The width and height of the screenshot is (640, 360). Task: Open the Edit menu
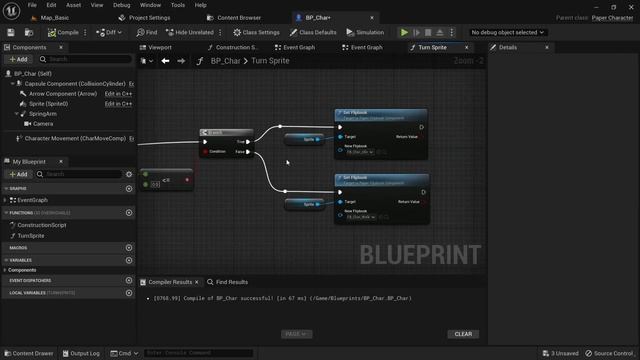pyautogui.click(x=51, y=5)
